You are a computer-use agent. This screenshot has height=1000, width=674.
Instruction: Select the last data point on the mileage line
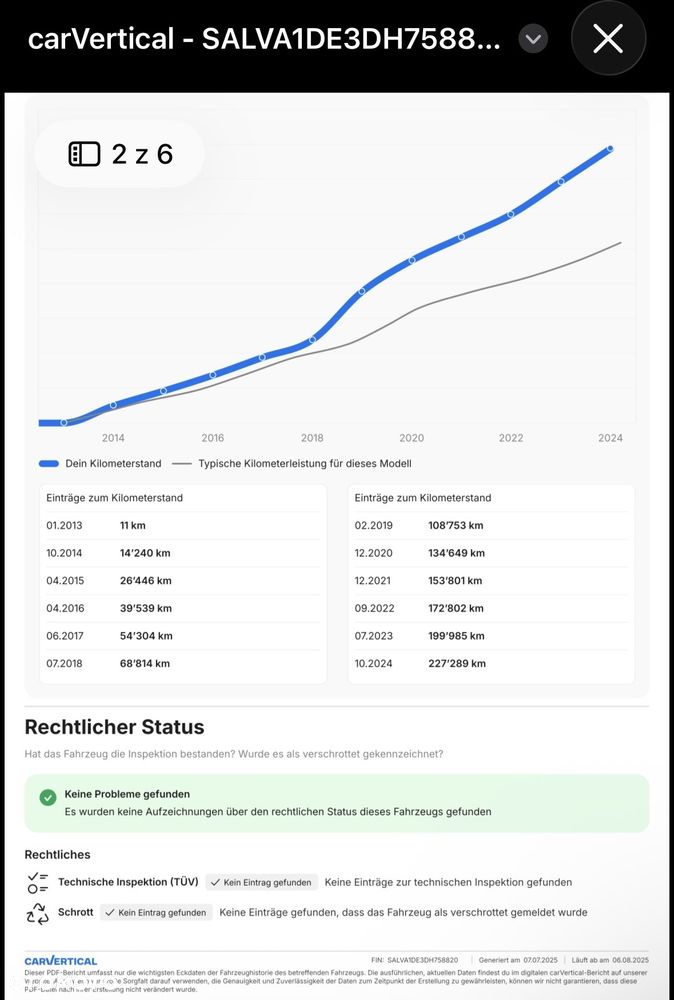610,148
